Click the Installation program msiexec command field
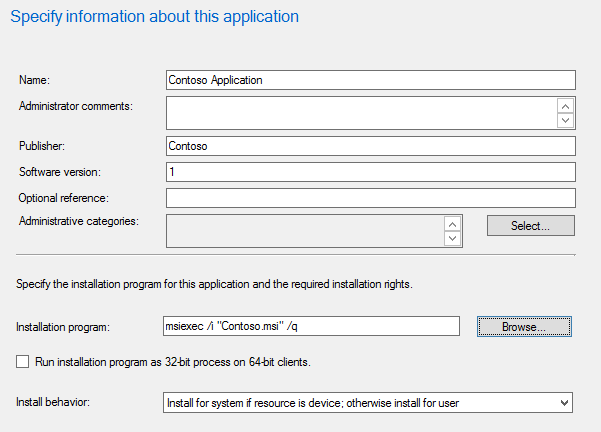This screenshot has height=432, width=601. [310, 326]
